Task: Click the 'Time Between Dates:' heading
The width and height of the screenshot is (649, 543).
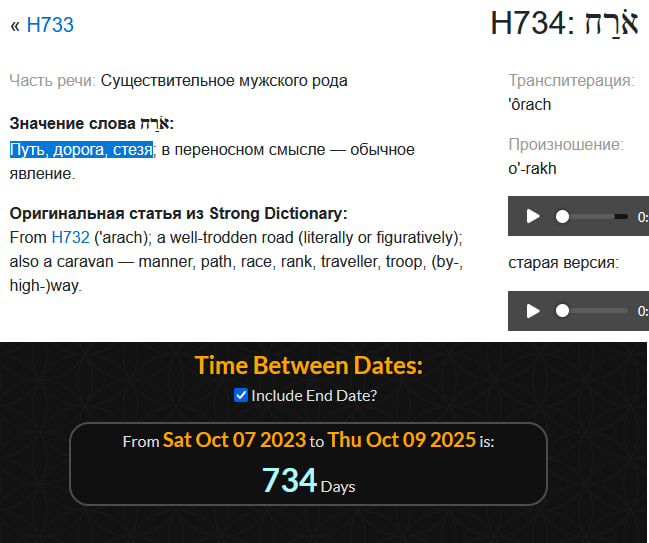Action: tap(308, 365)
